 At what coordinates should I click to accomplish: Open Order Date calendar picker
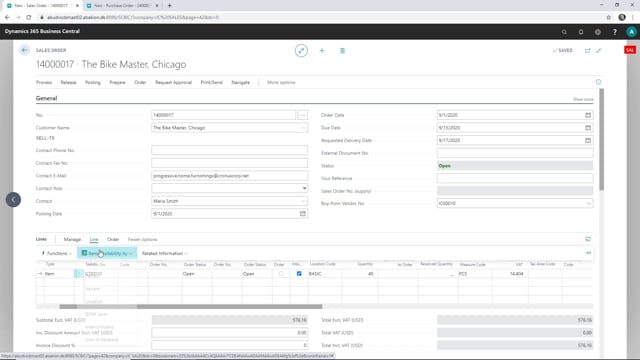pos(588,115)
